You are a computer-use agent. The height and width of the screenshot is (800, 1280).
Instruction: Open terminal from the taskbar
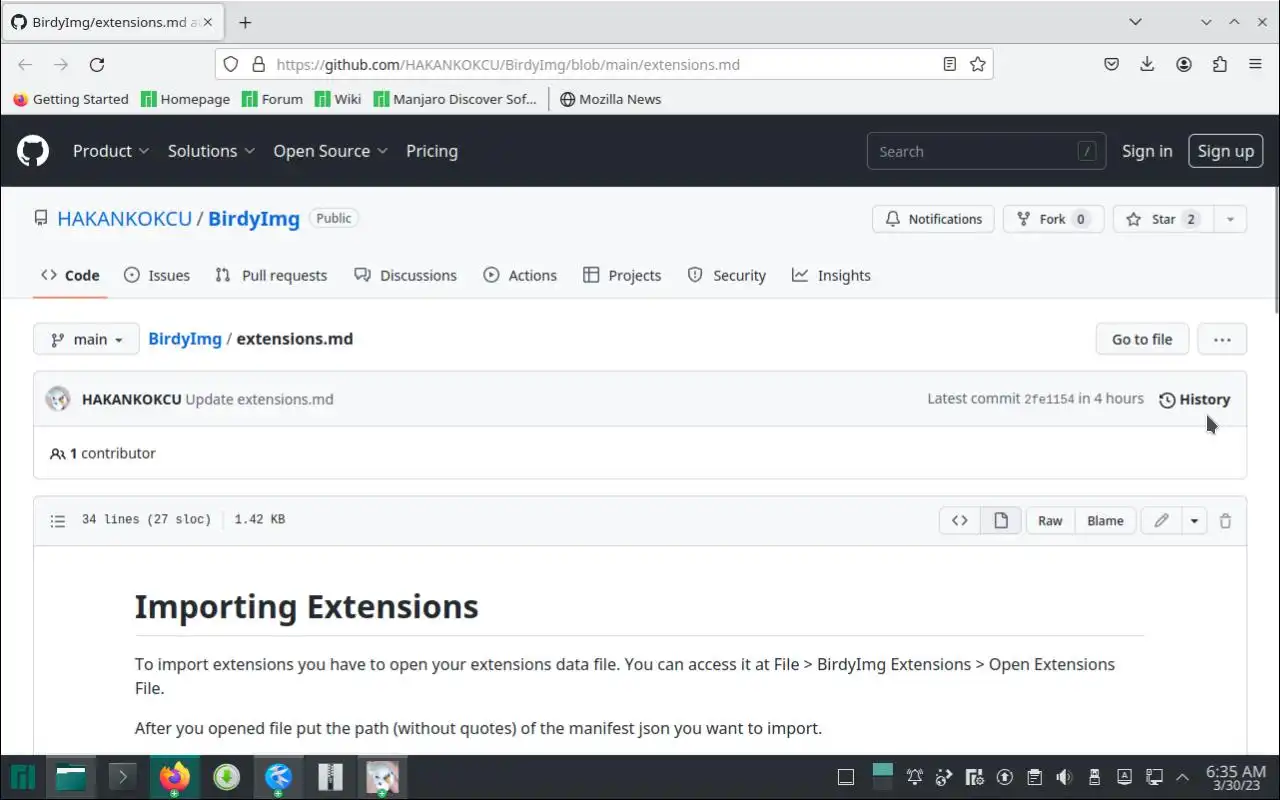pyautogui.click(x=122, y=777)
